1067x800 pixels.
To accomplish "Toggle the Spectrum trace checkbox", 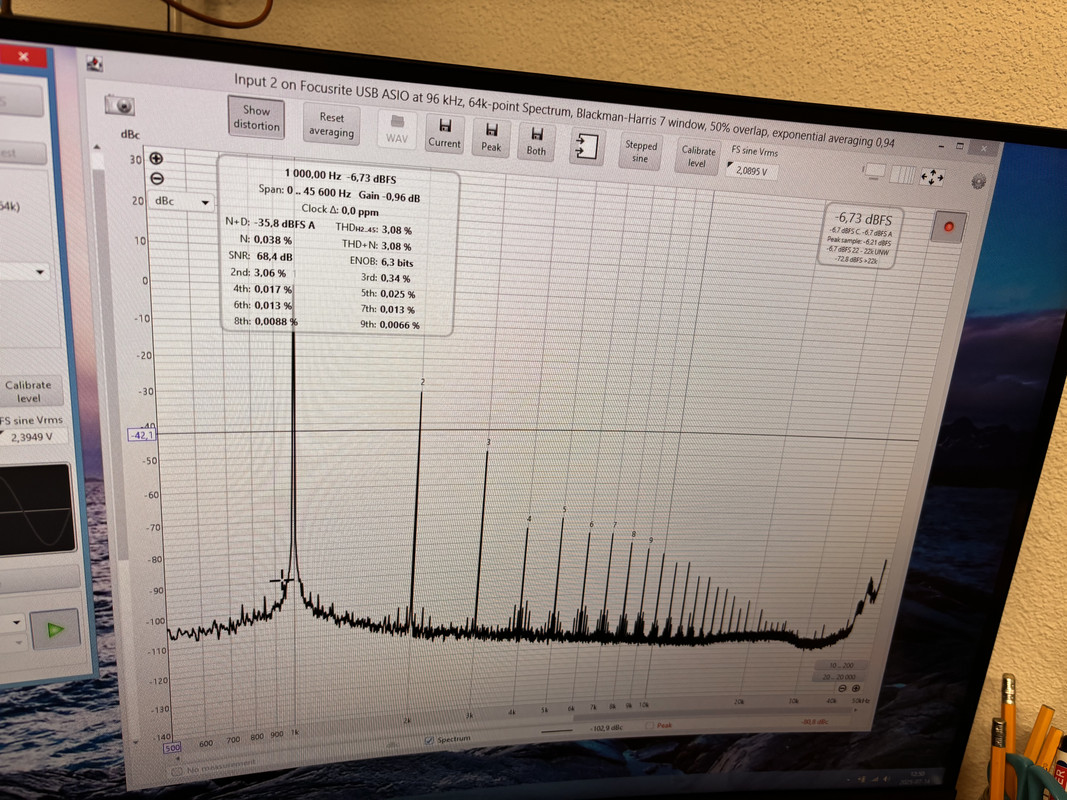I will pos(429,740).
